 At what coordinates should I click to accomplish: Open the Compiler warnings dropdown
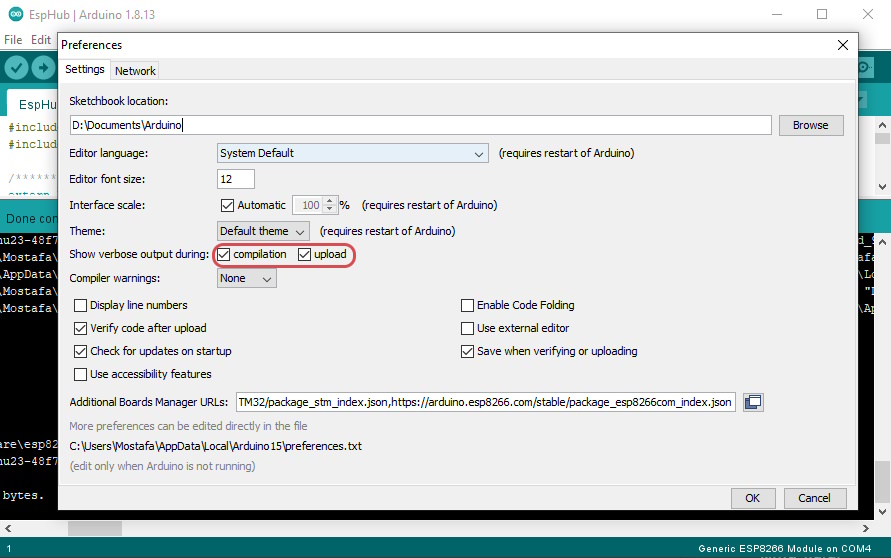point(247,278)
